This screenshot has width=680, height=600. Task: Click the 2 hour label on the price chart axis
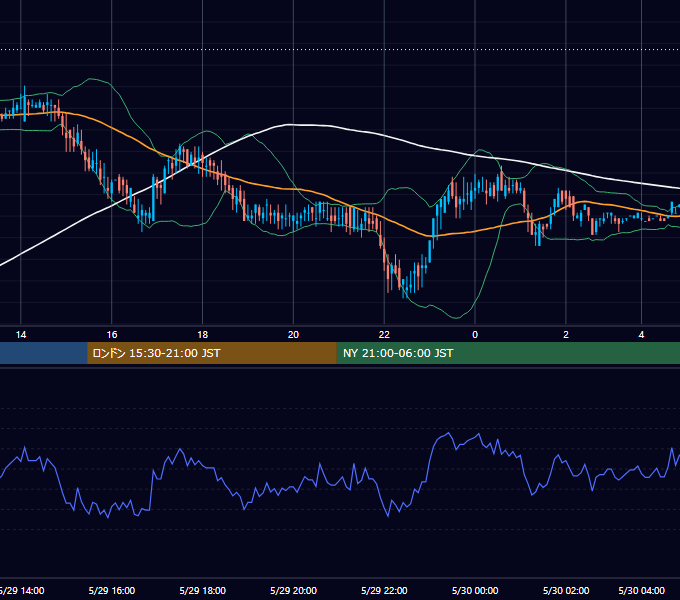tap(566, 335)
